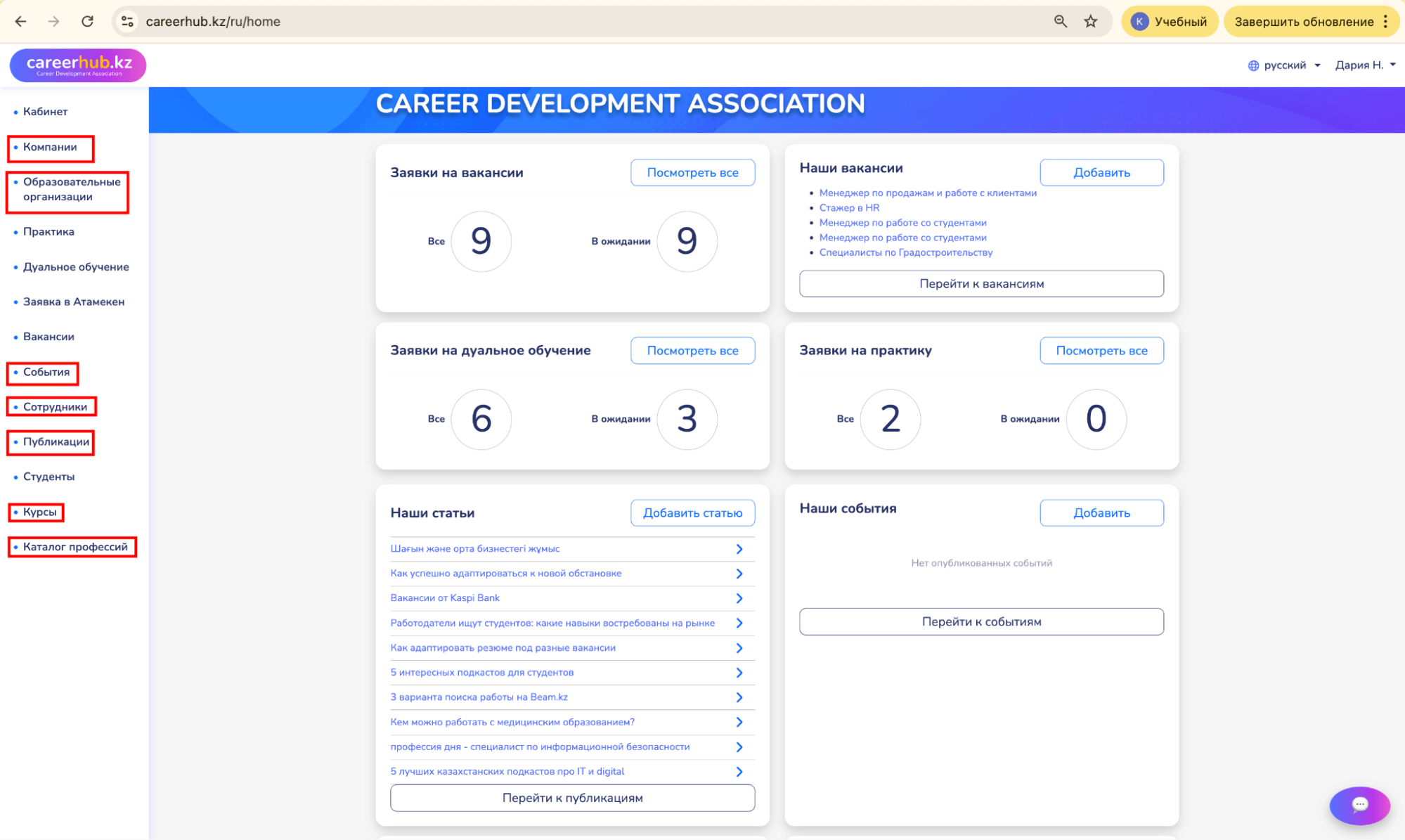Image resolution: width=1405 pixels, height=840 pixels.
Task: Click the Учебный profile avatar
Action: coord(1139,21)
